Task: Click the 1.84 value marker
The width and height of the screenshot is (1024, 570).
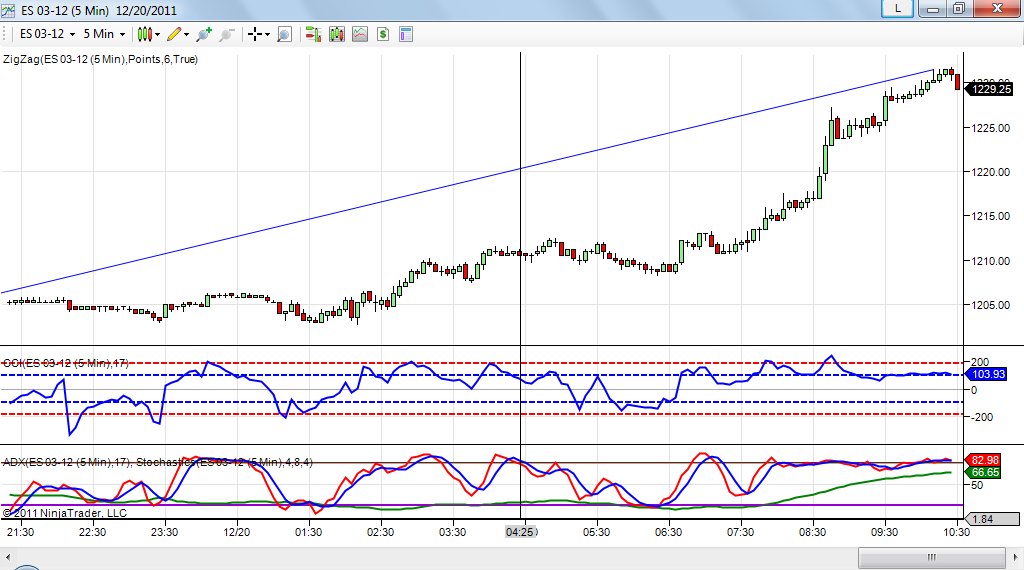Action: 991,519
